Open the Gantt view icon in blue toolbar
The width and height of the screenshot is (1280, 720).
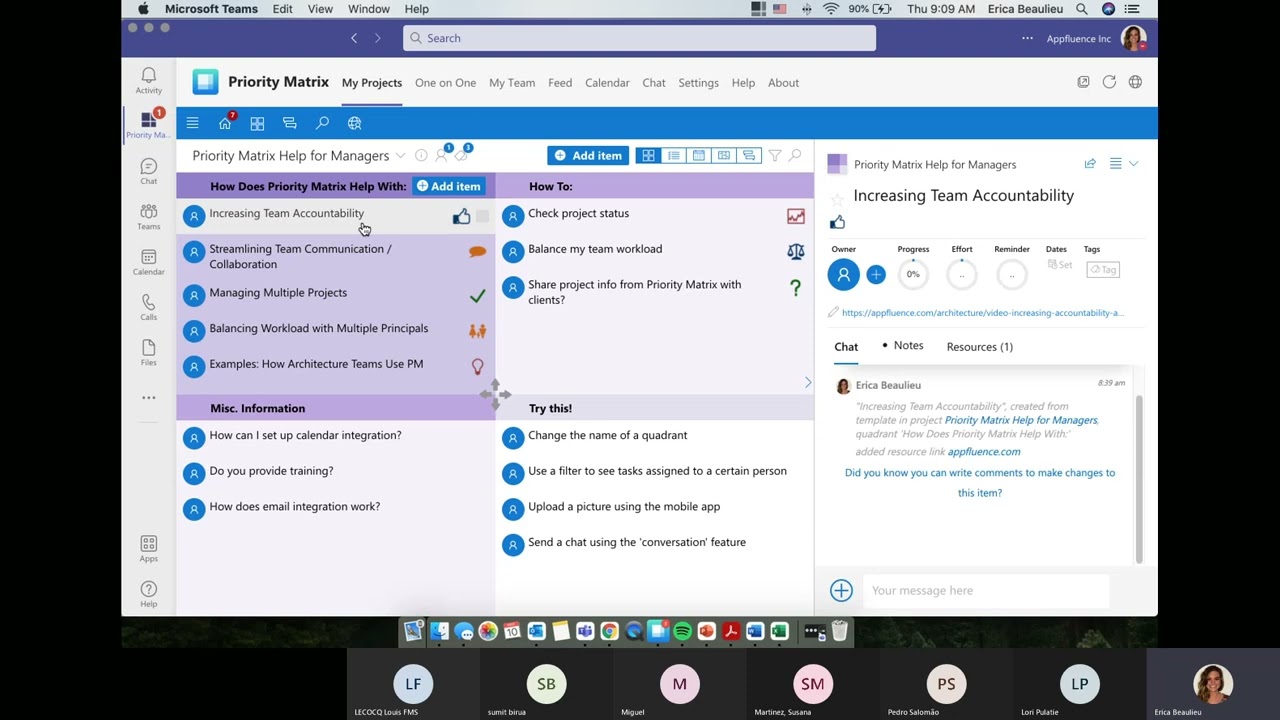pos(289,123)
